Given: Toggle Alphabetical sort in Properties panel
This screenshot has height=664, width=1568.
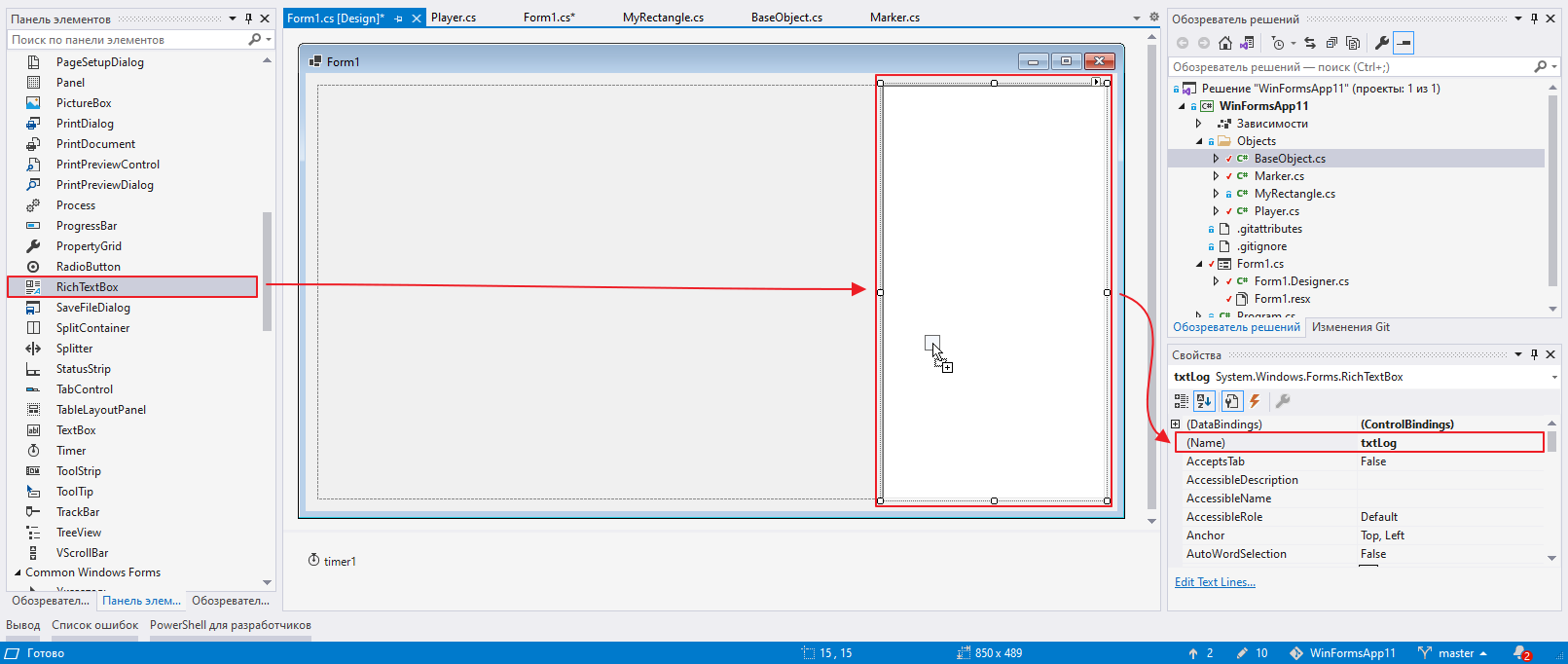Looking at the screenshot, I should pos(1204,401).
